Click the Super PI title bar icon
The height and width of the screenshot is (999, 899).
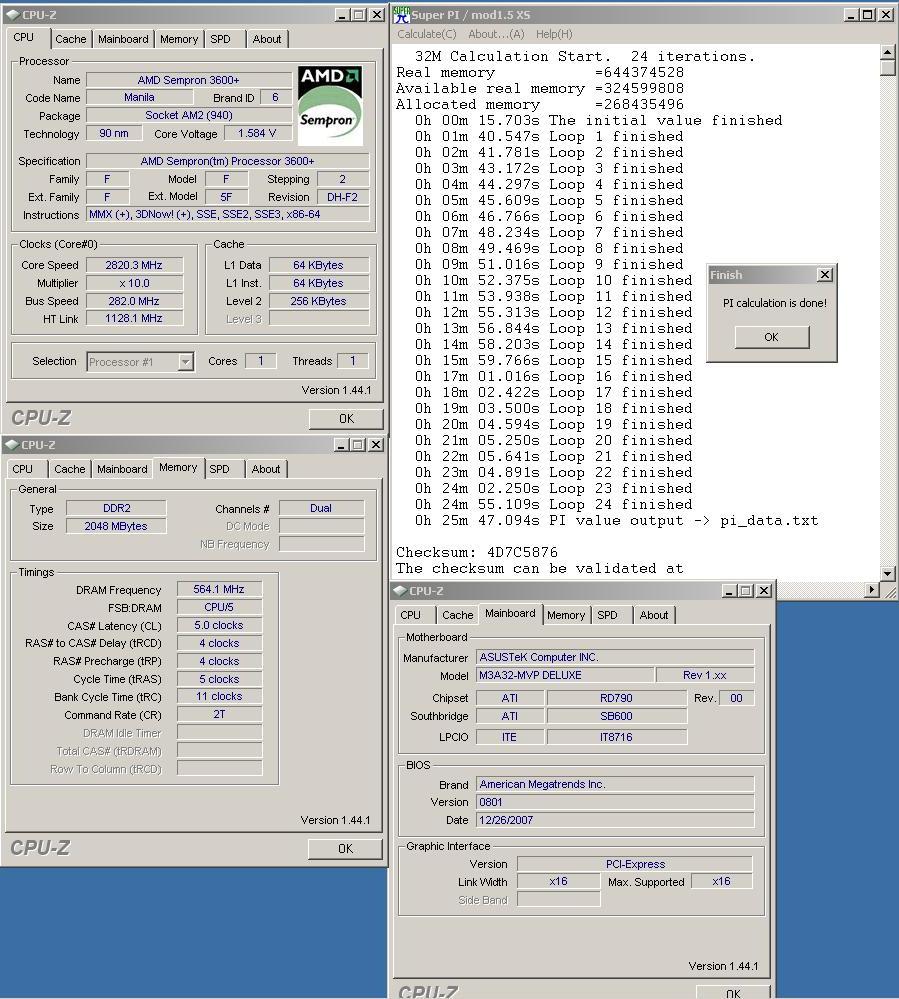(x=401, y=14)
